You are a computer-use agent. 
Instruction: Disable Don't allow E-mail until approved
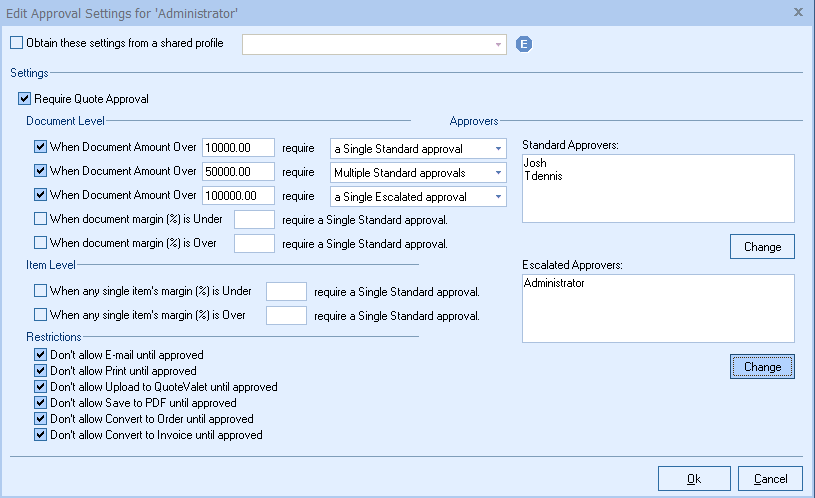pyautogui.click(x=40, y=355)
